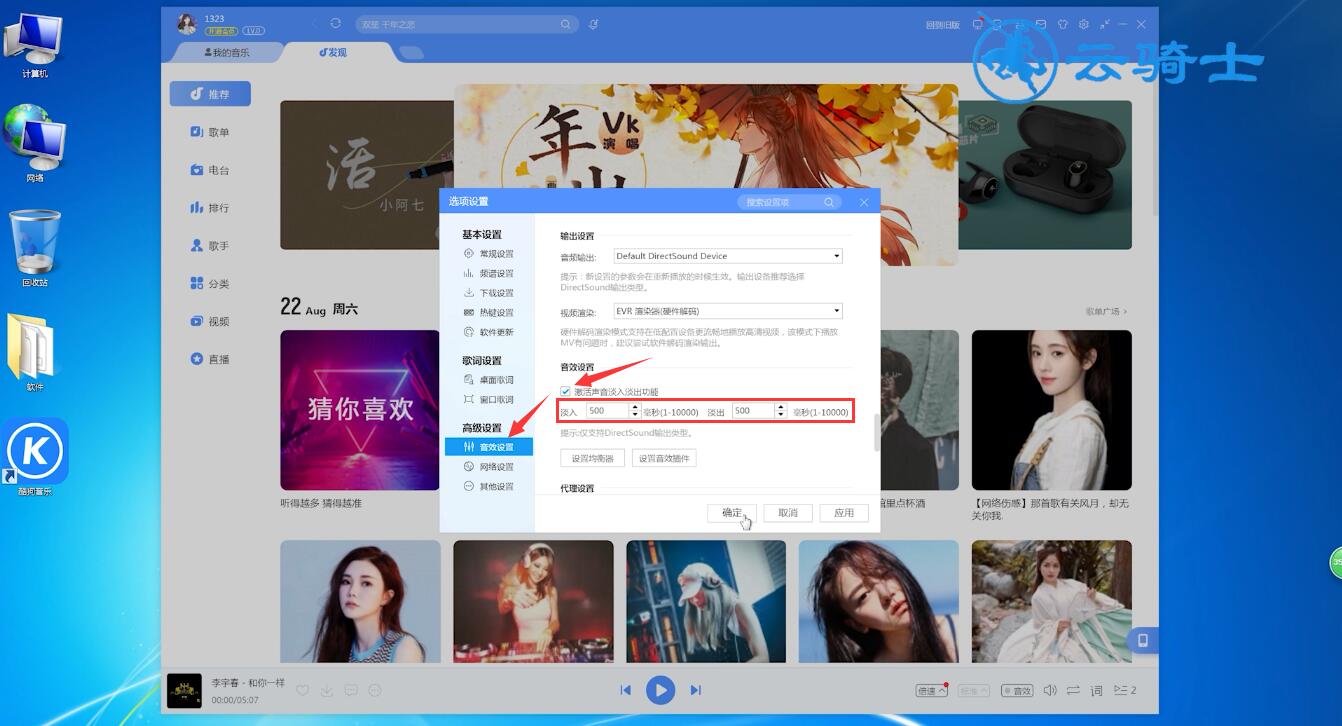Viewport: 1342px width, 726px height.
Task: Skip to the next track
Action: [695, 690]
